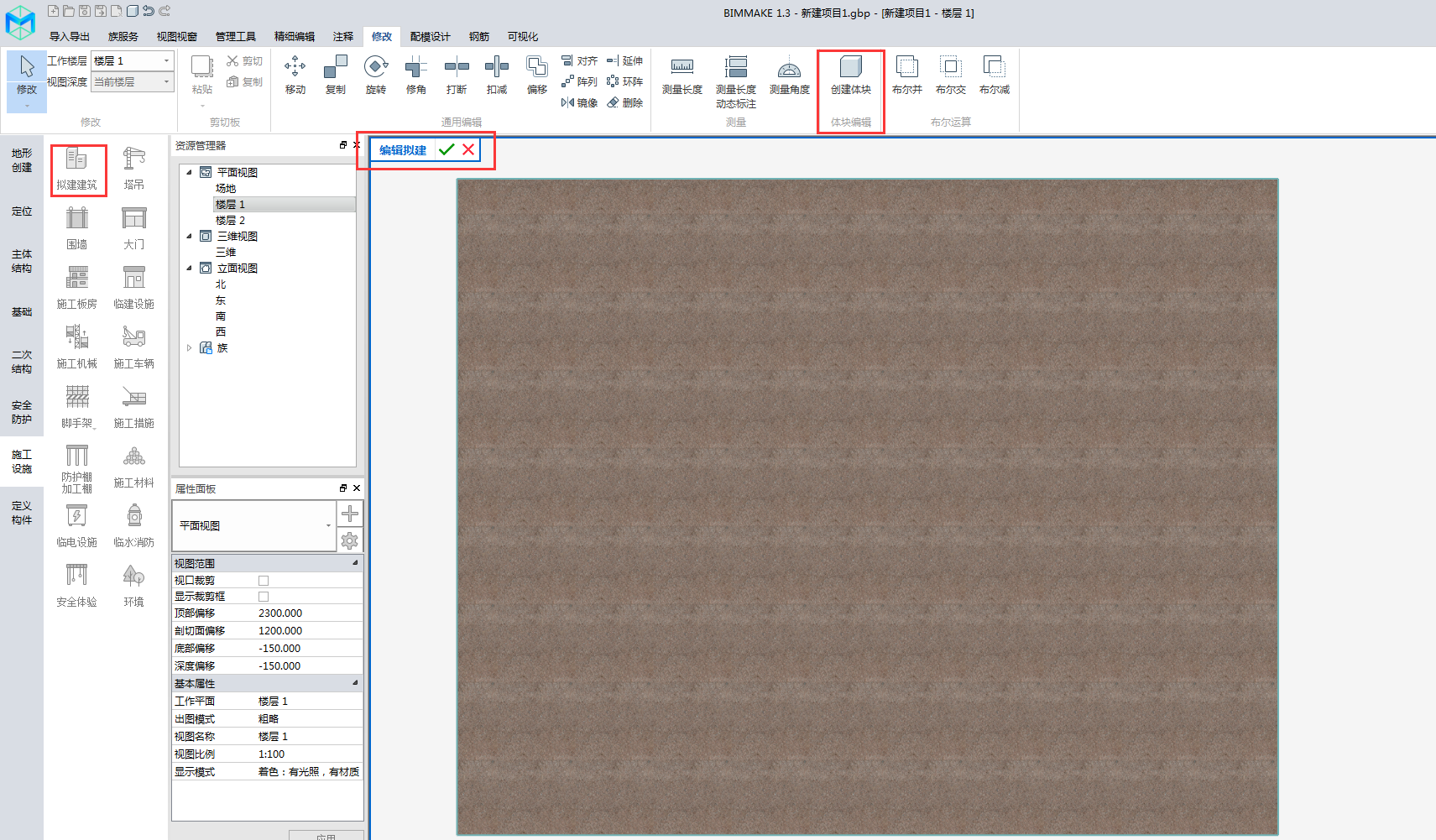Select the 环境 environment tool
Screen dimensions: 1436x840
(x=134, y=586)
